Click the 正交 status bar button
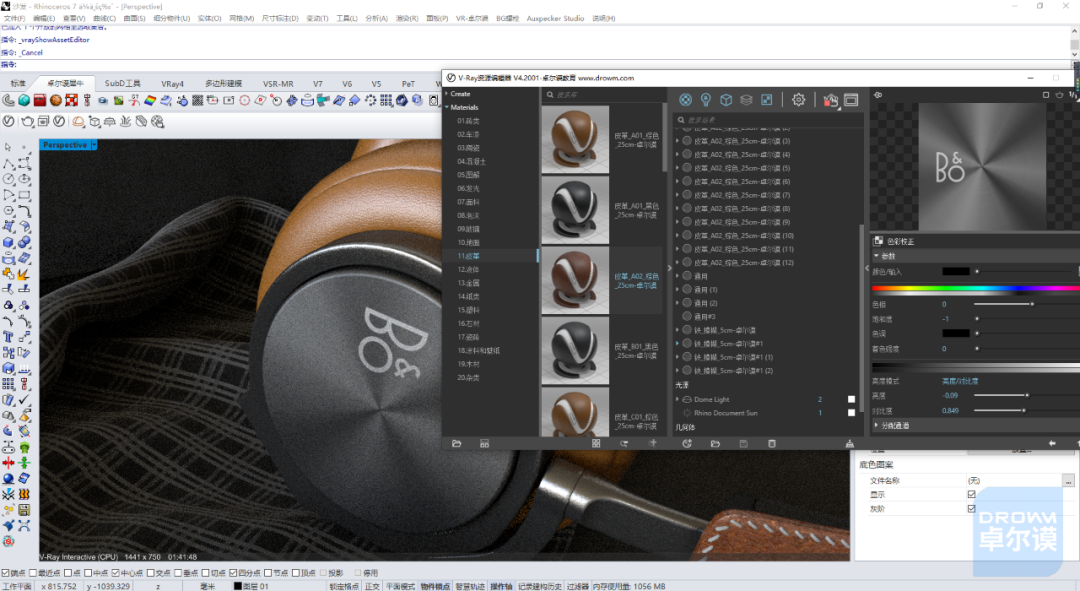Image resolution: width=1080 pixels, height=591 pixels. point(372,586)
